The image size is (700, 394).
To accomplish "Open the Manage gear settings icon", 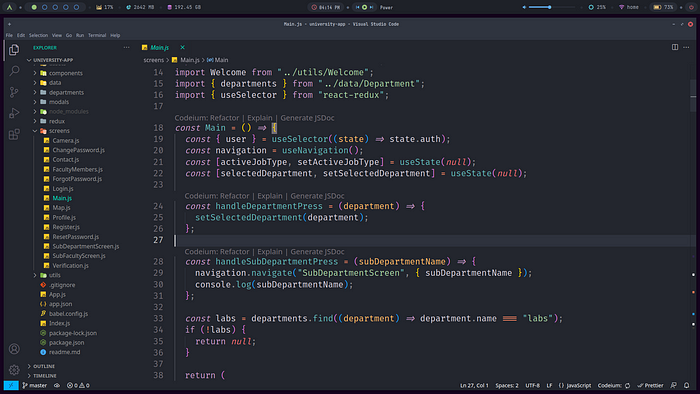I will (x=14, y=369).
